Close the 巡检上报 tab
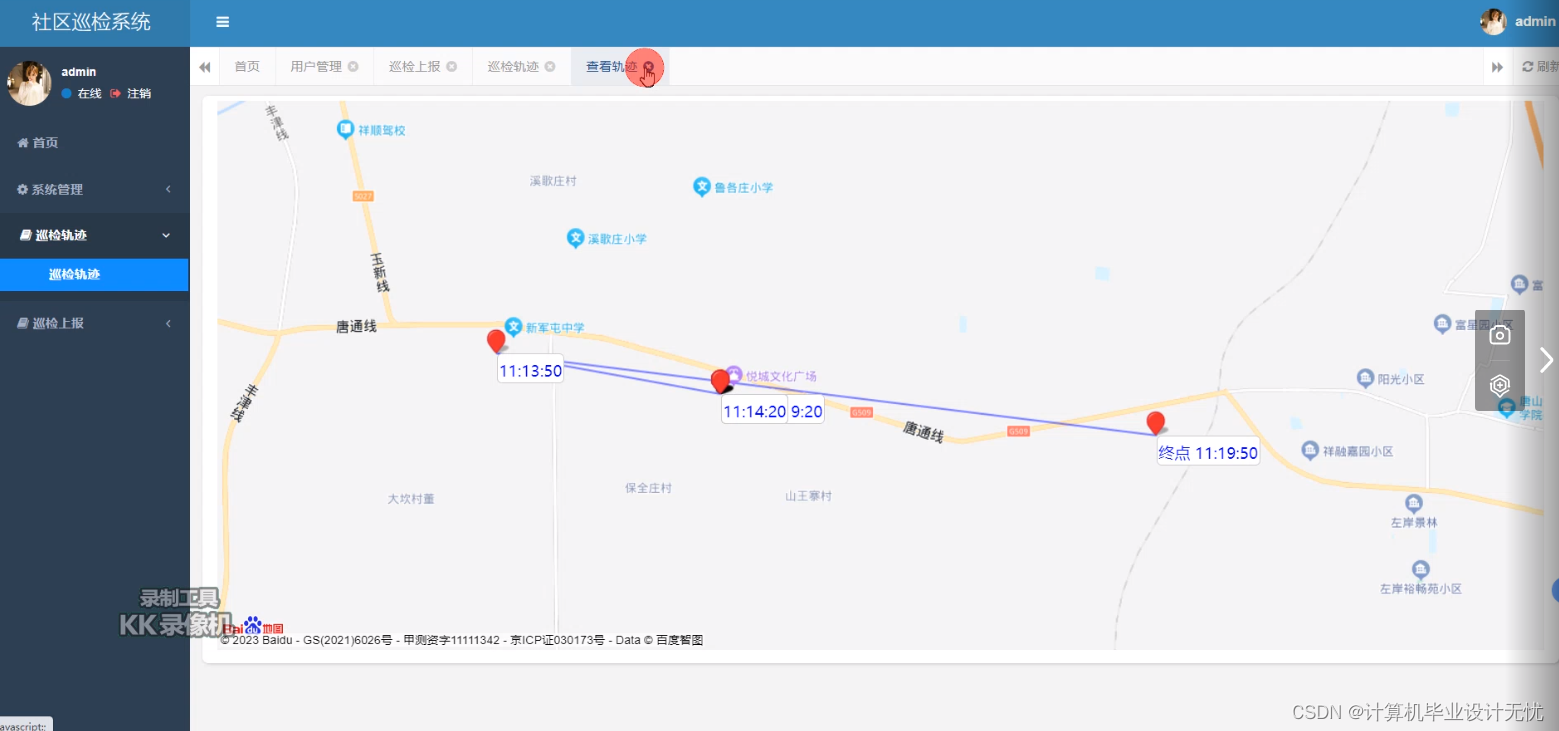Viewport: 1559px width, 731px height. click(x=452, y=67)
